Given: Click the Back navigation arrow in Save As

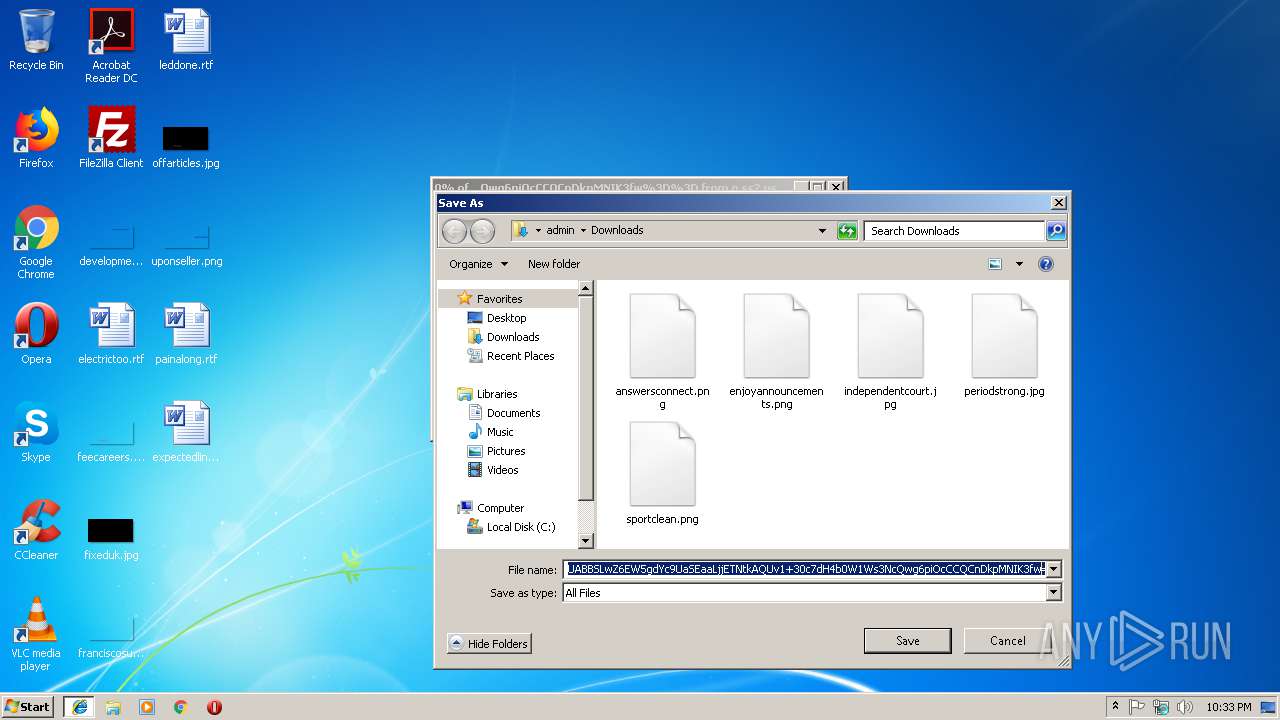Looking at the screenshot, I should [454, 231].
